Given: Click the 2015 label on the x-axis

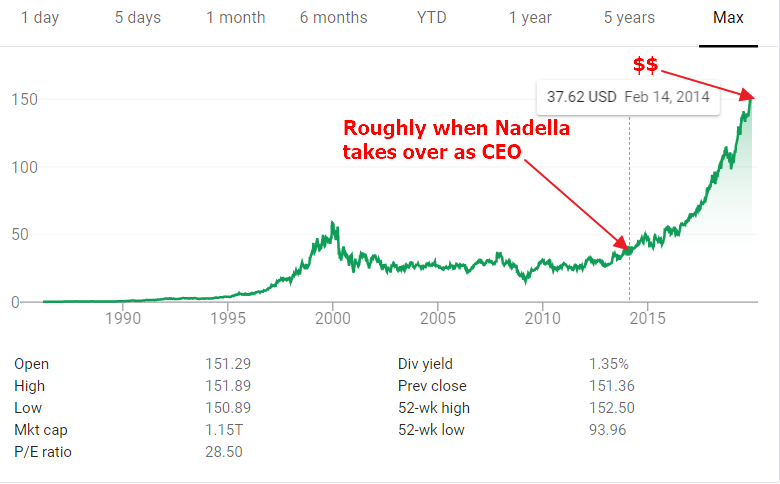Looking at the screenshot, I should click(647, 320).
